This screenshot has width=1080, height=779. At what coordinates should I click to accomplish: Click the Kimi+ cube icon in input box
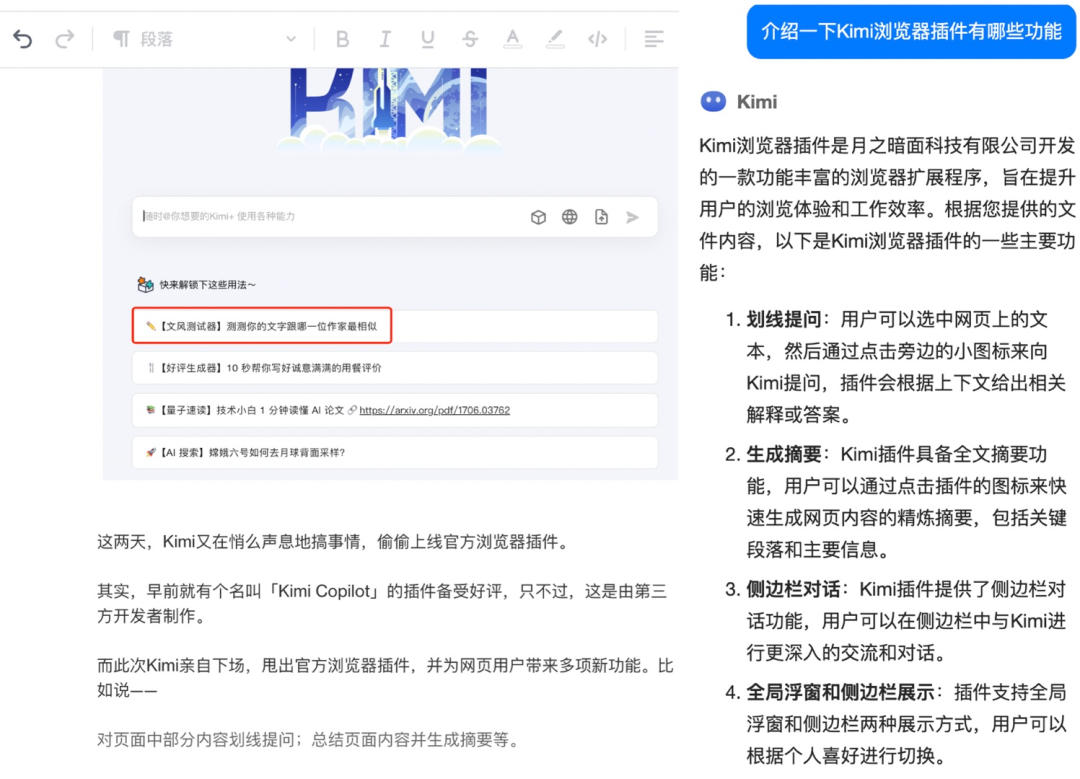coord(539,218)
